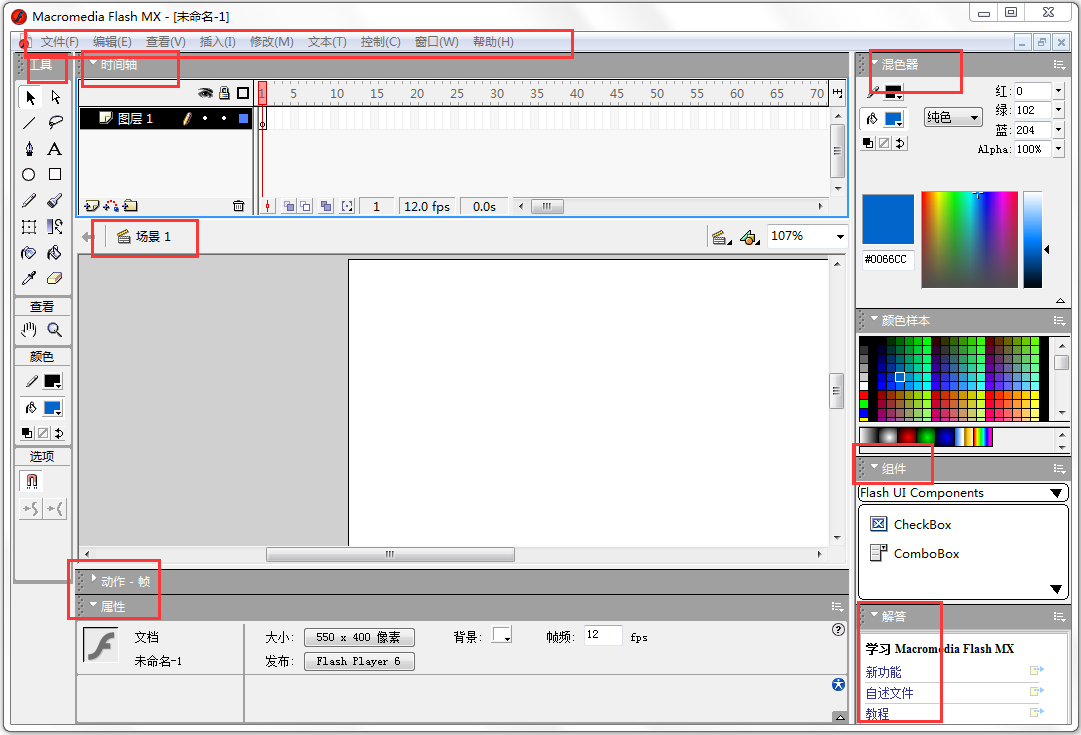This screenshot has height=735, width=1081.
Task: Click the Edit Symbols icon
Action: 749,237
